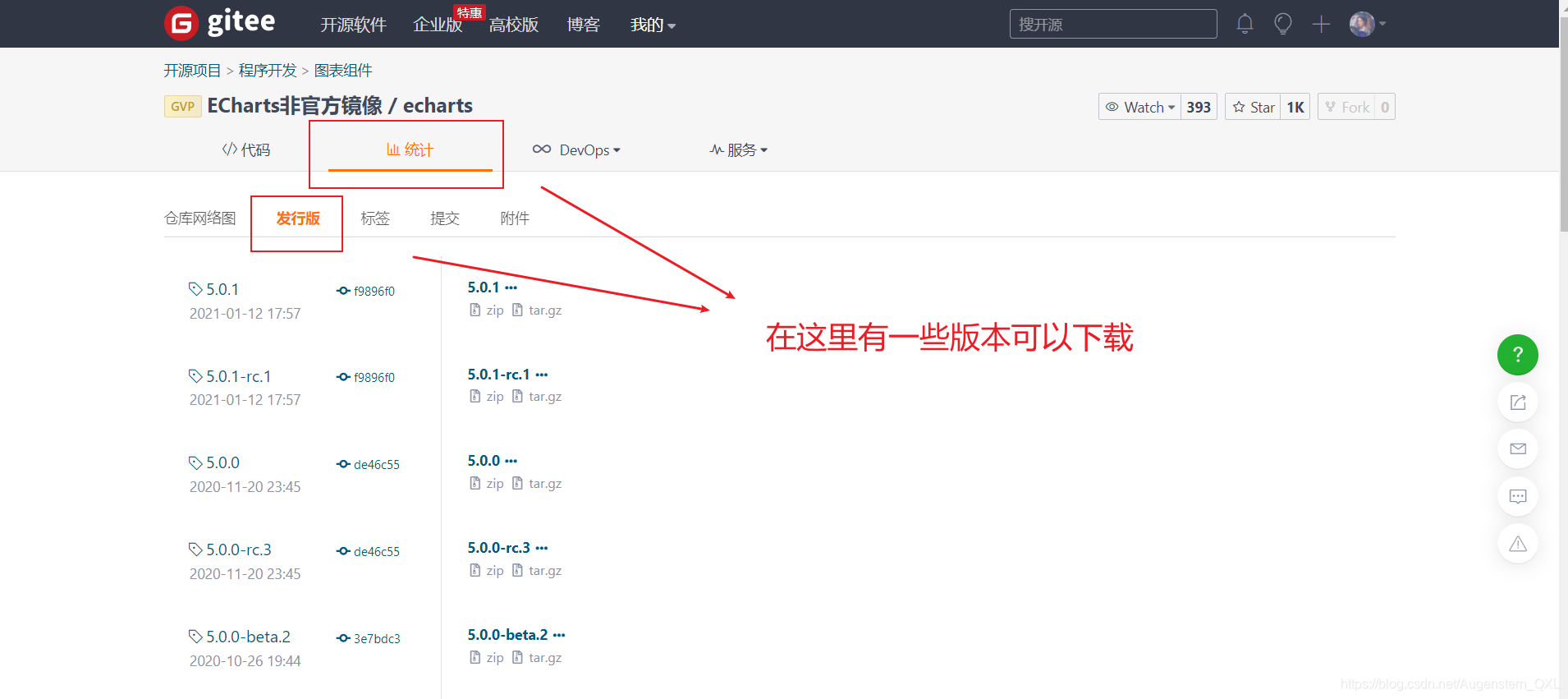Image resolution: width=1568 pixels, height=699 pixels.
Task: Download tar.gz for release 5.0.0-rc.3
Action: click(537, 570)
